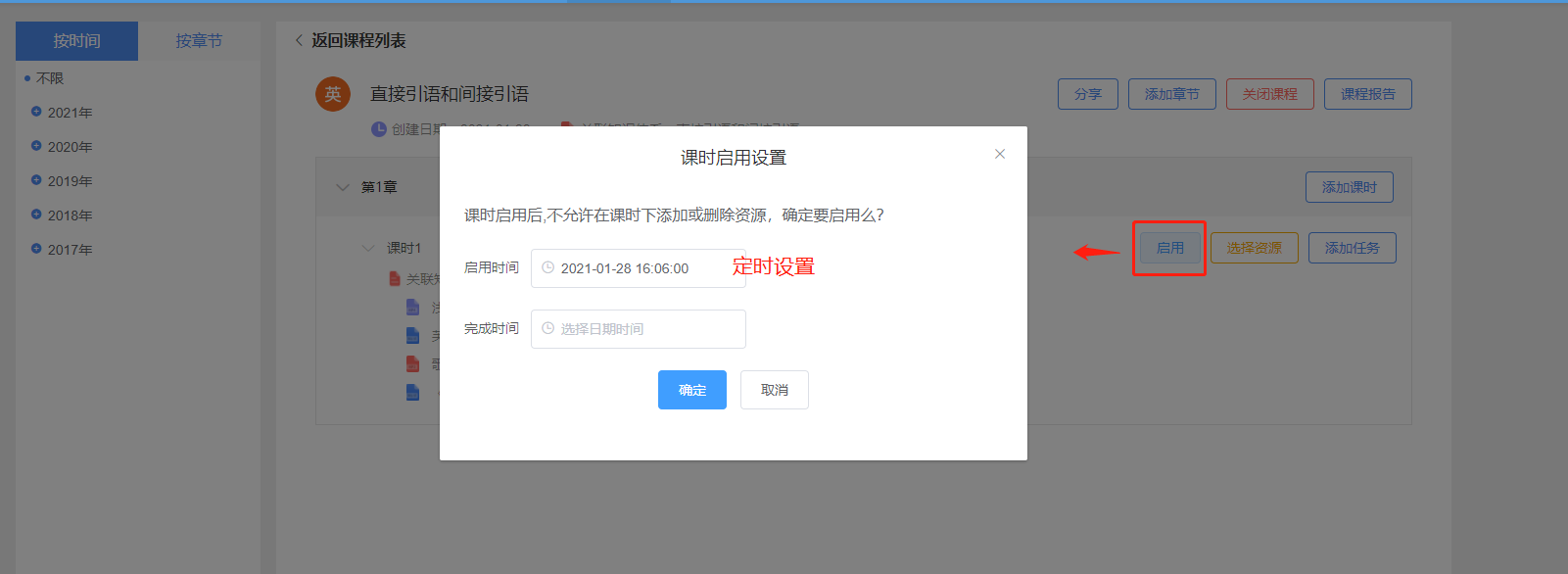Screen dimensions: 1568x574
Task: Switch to the 按时间 tab
Action: click(x=76, y=41)
